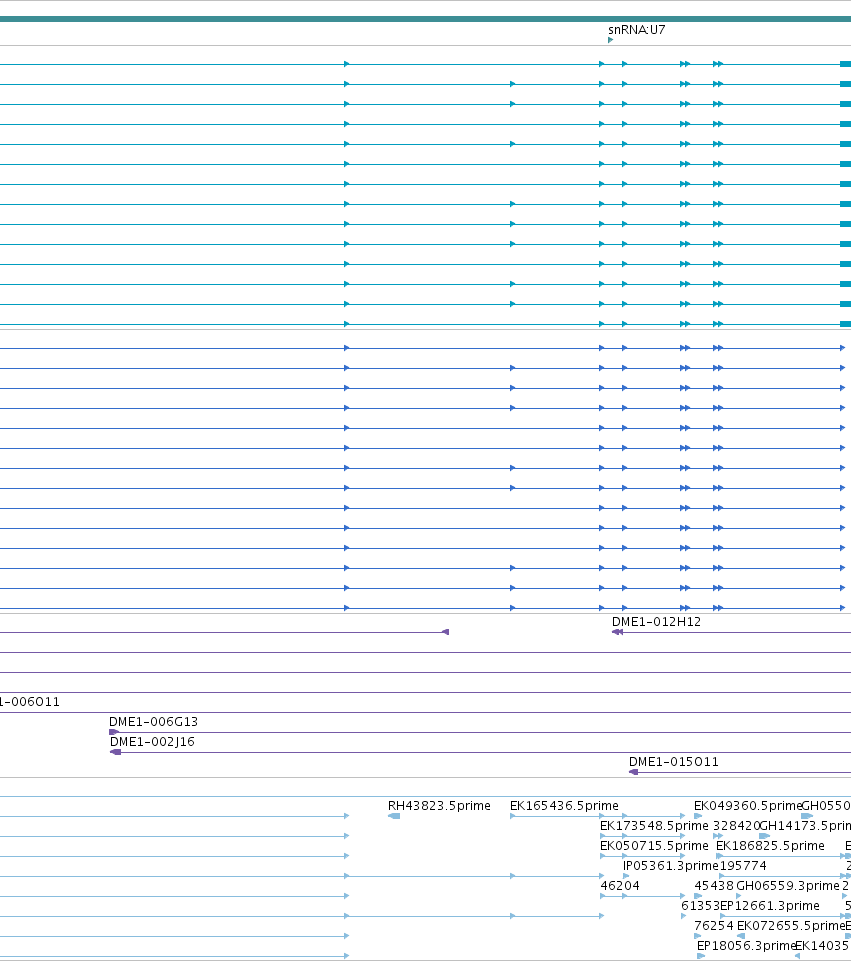The height and width of the screenshot is (961, 851).
Task: Click the DME1-015O11 clone label
Action: 673,762
